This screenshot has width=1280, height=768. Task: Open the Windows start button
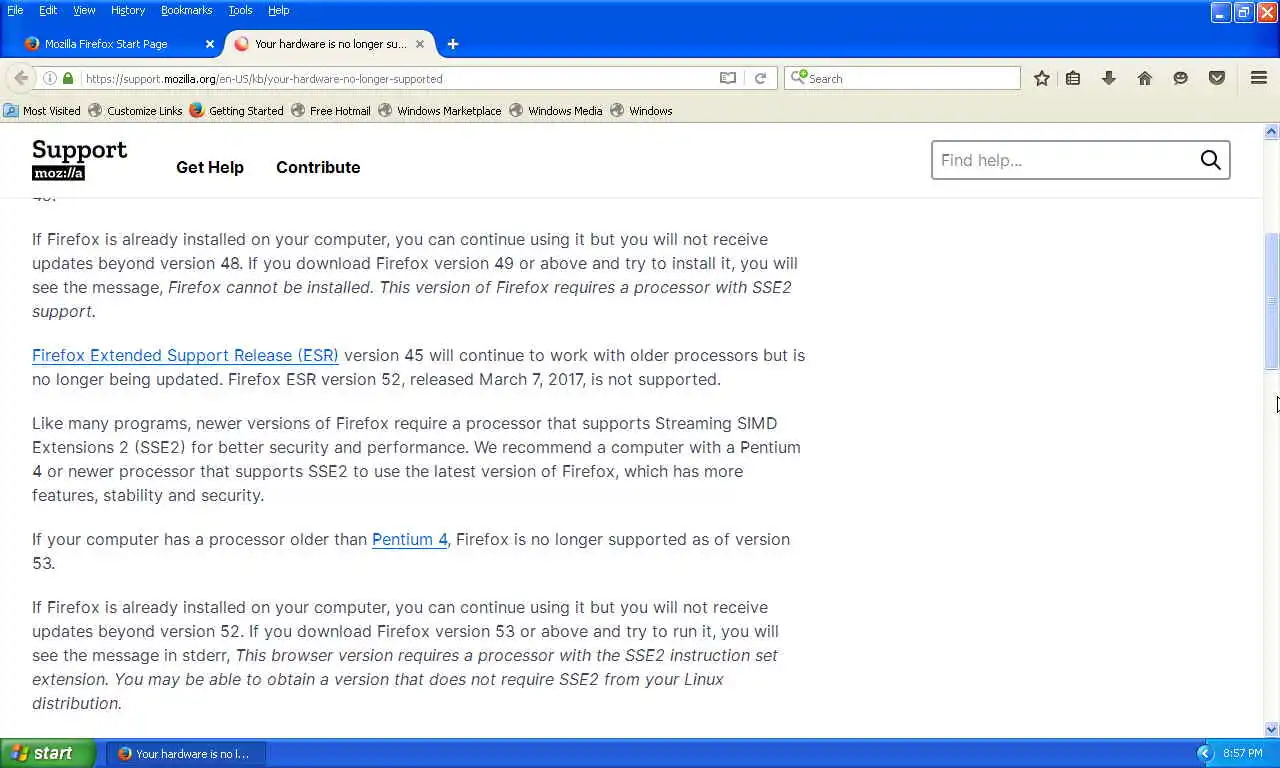click(48, 753)
